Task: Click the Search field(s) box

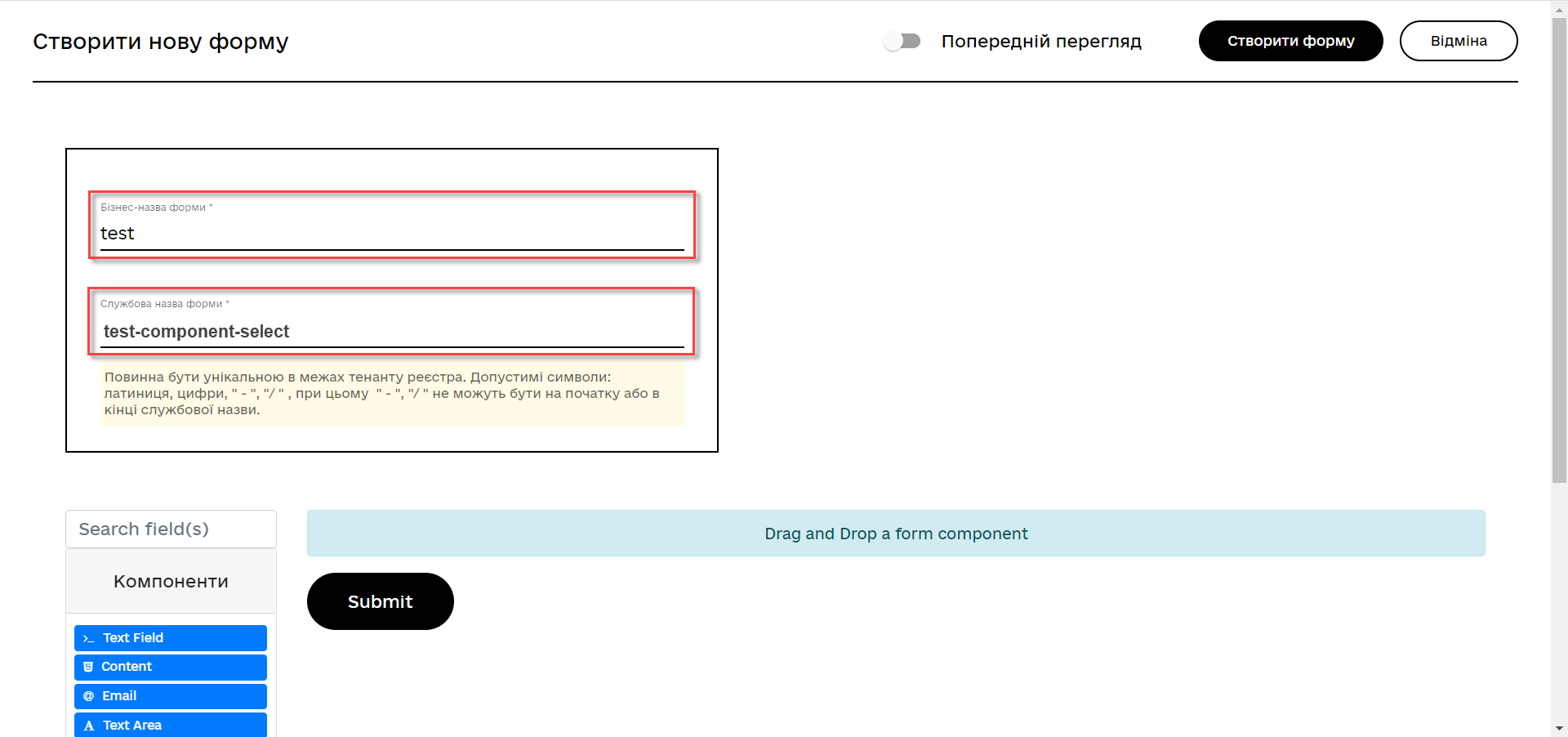Action: (x=171, y=529)
